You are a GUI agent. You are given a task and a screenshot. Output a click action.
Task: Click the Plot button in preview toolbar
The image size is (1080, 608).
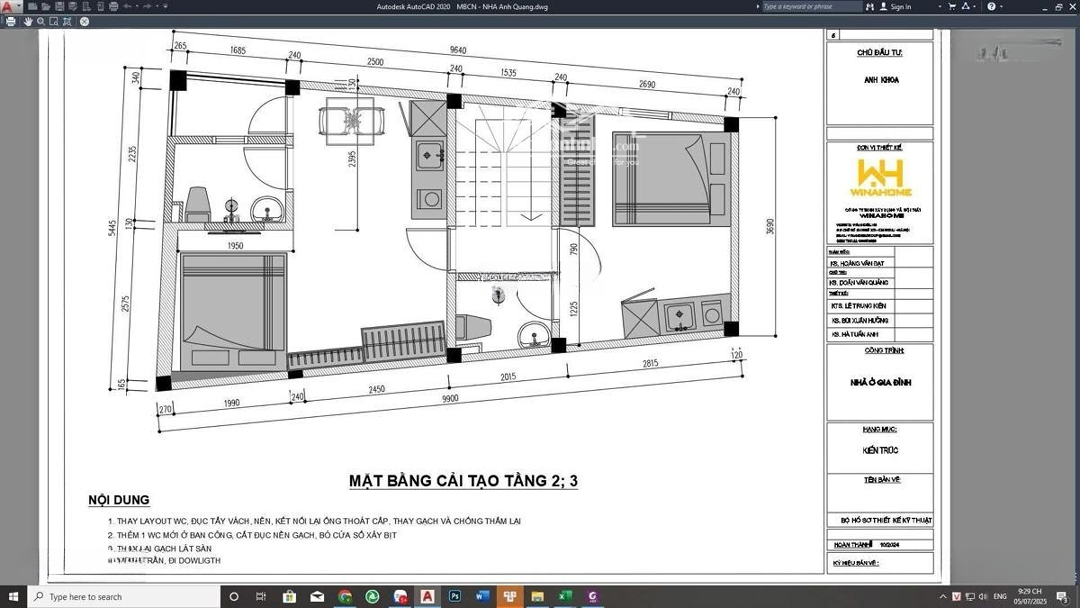(x=11, y=21)
